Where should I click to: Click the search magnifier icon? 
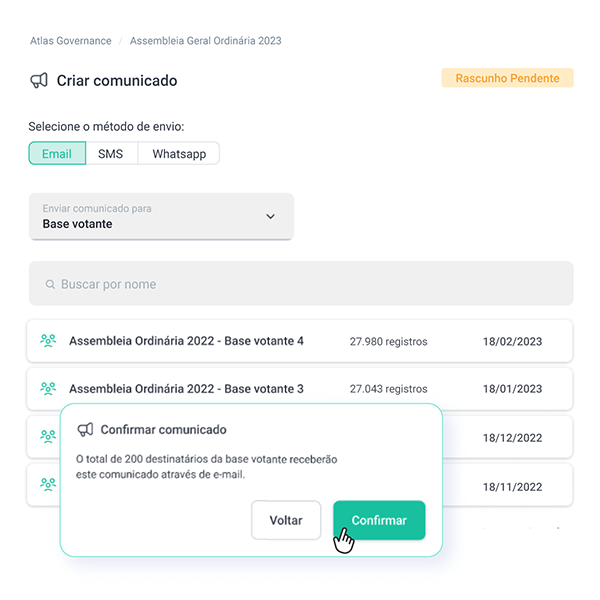tap(50, 285)
